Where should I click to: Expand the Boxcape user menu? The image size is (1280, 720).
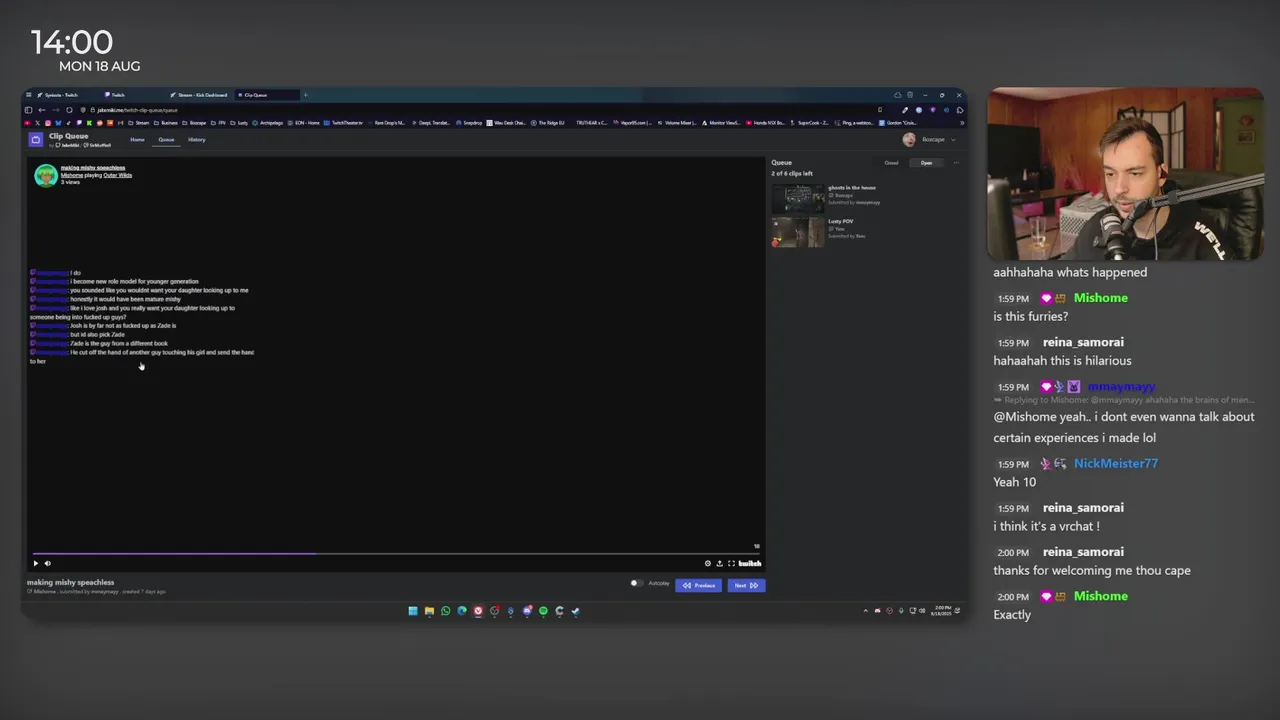[932, 139]
